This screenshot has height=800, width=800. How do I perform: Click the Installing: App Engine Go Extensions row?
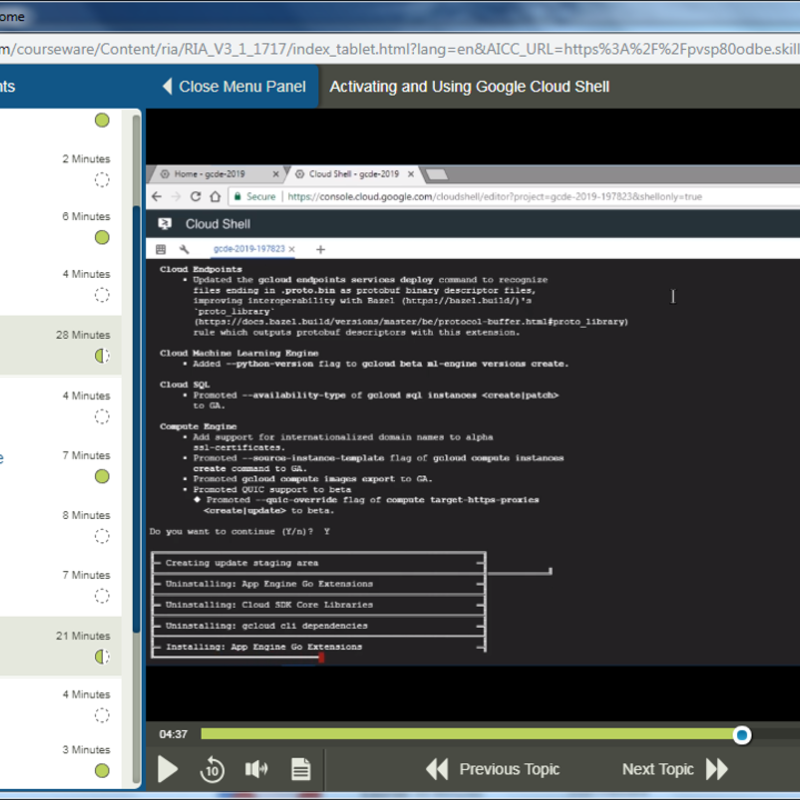tap(318, 647)
